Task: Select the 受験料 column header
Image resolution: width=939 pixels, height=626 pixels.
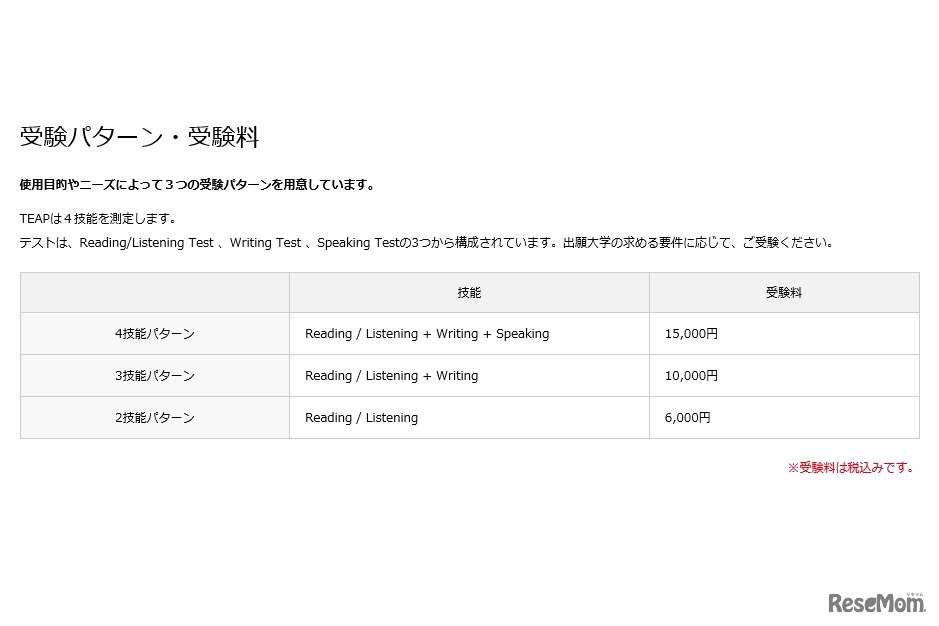Action: [783, 292]
